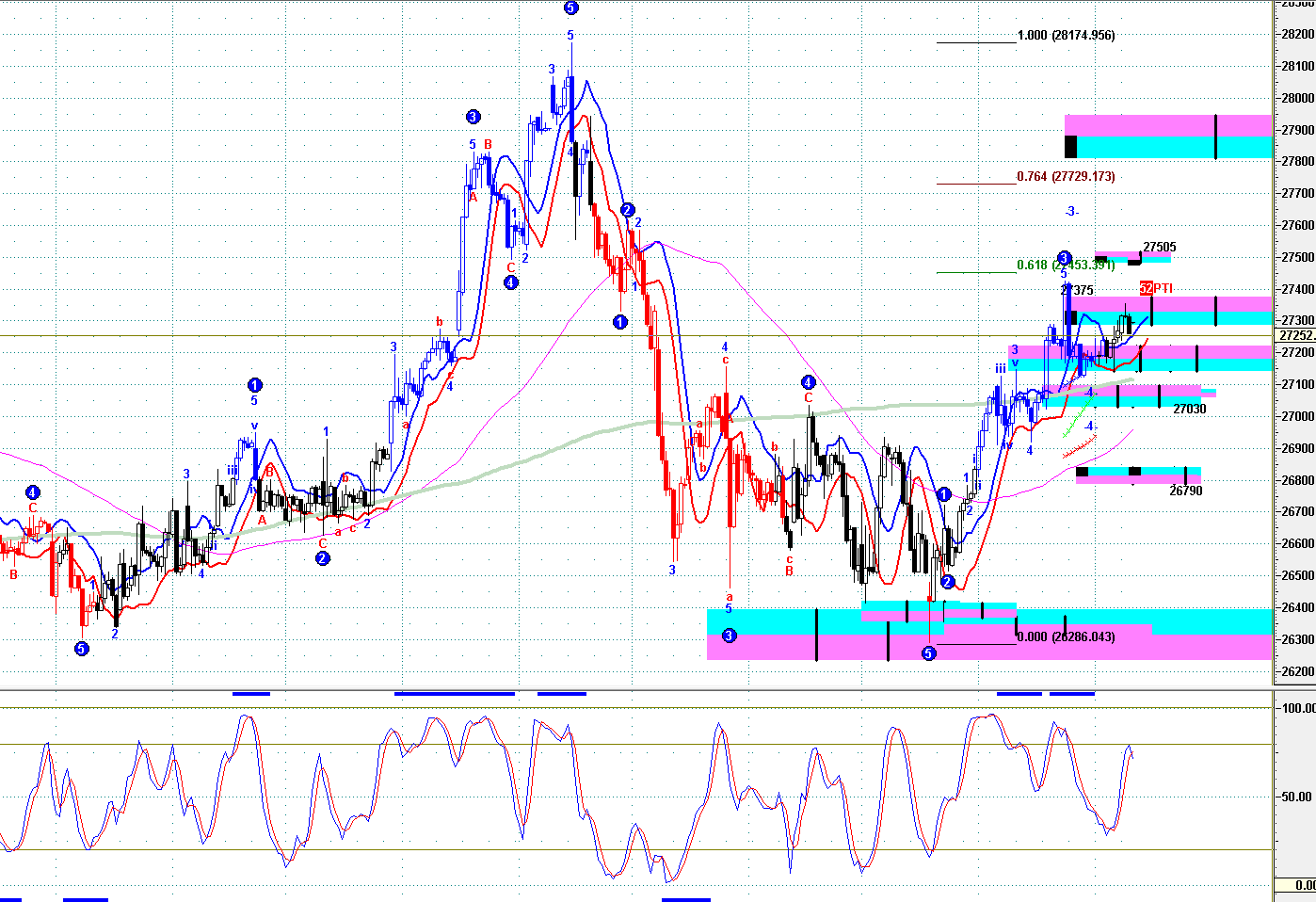The height and width of the screenshot is (902, 1316).
Task: Select the "0.000 (26286.043)" Fibonacci label
Action: pos(1066,637)
